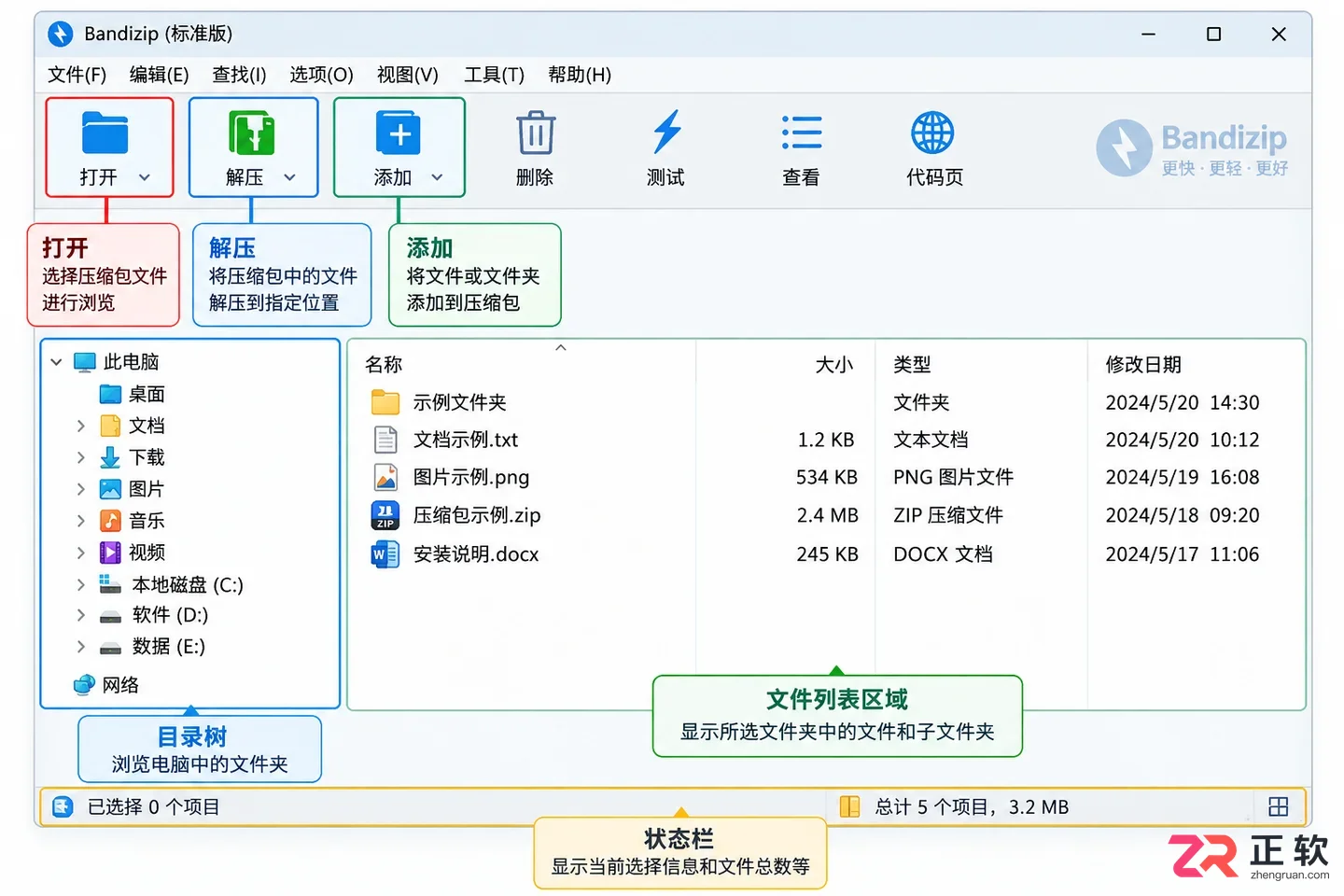Sort by the 类型 column header
Viewport: 1344px width, 896px height.
pyautogui.click(x=912, y=364)
